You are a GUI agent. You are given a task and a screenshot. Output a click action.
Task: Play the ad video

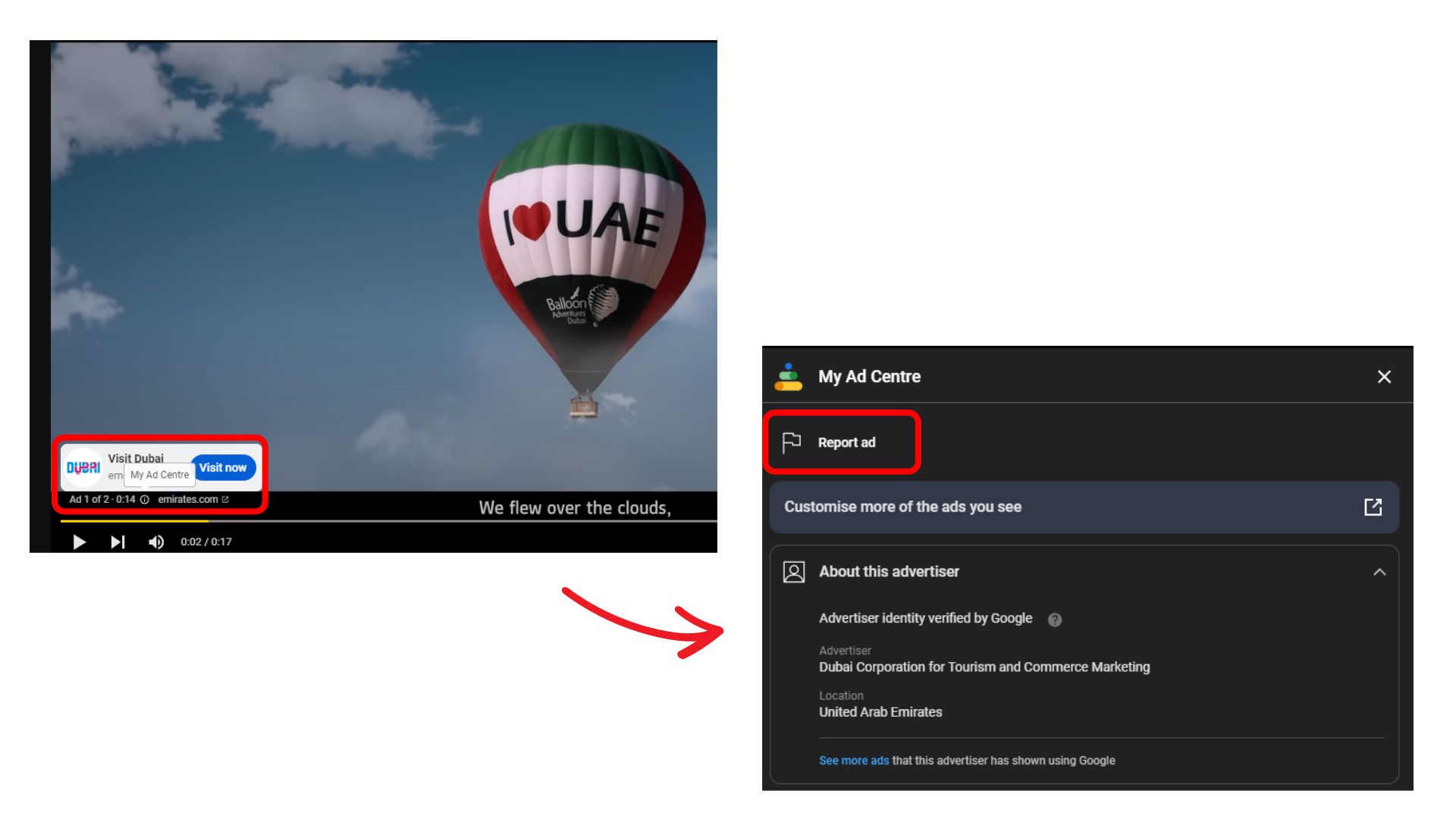(x=80, y=542)
